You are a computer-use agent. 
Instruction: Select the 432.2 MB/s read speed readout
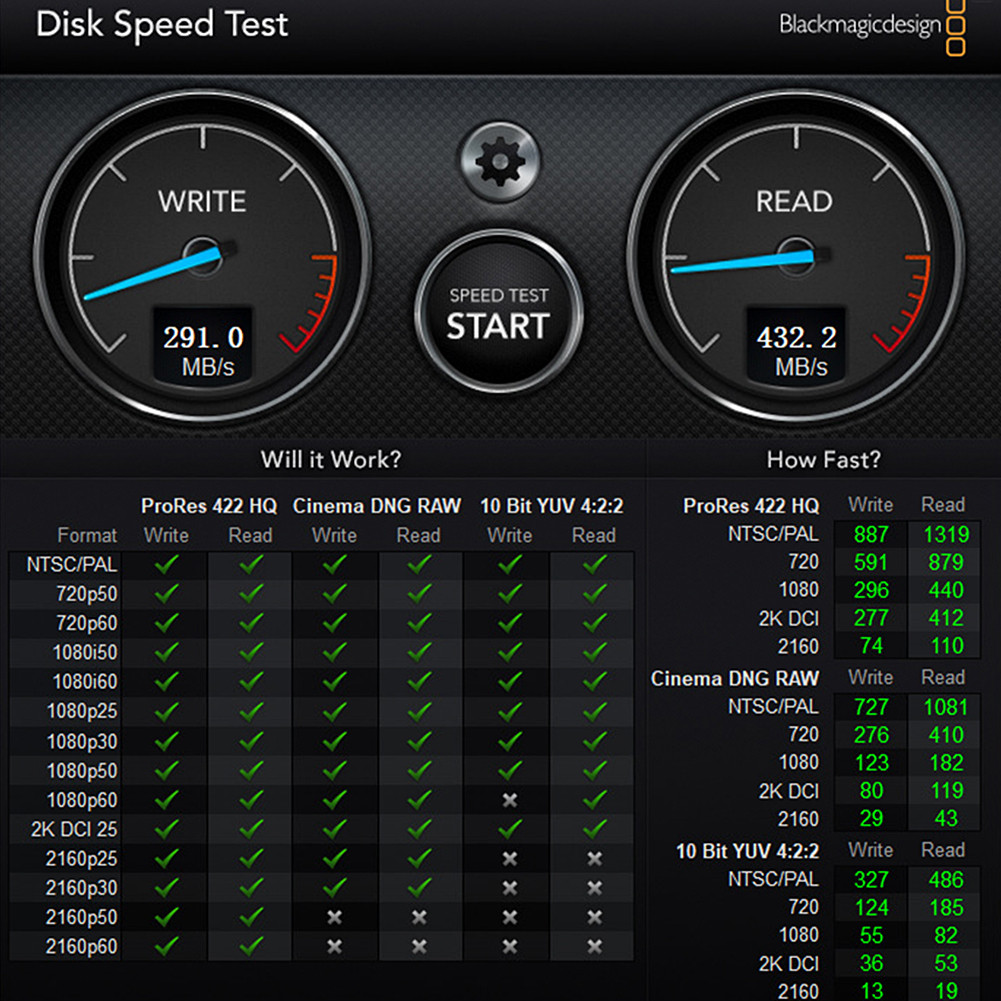tap(797, 343)
